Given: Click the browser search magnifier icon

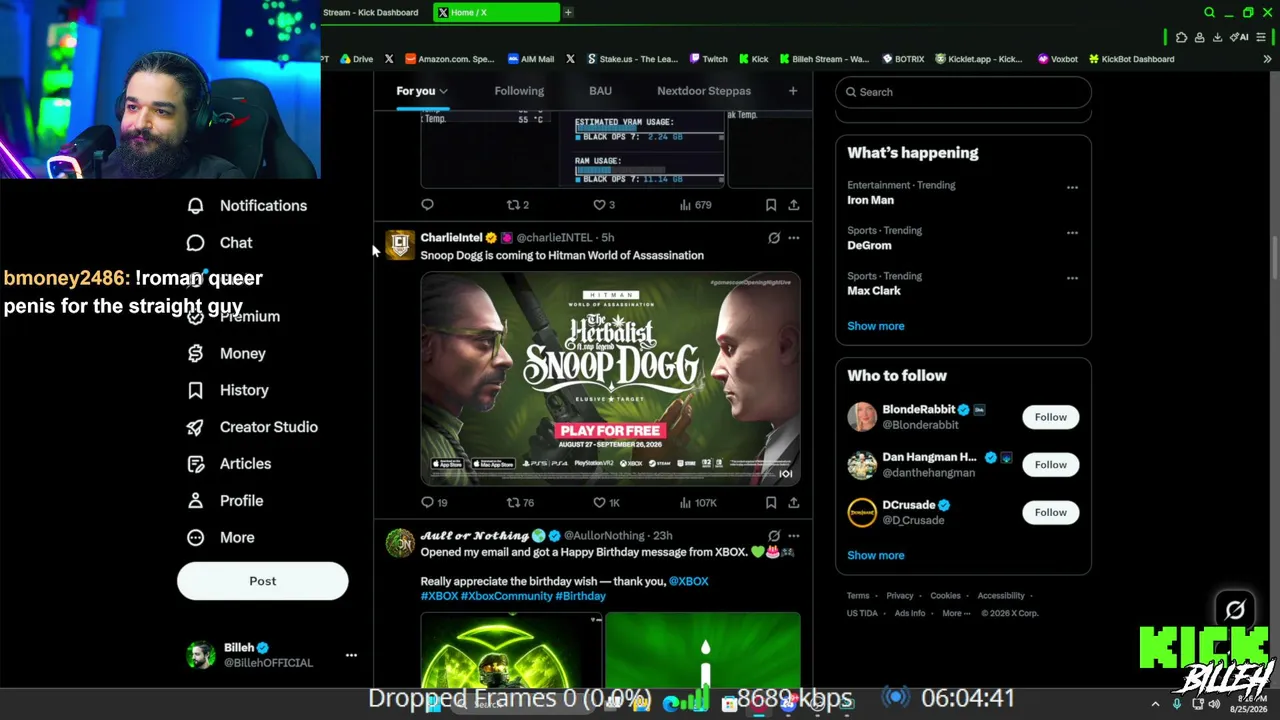Looking at the screenshot, I should [x=1209, y=13].
